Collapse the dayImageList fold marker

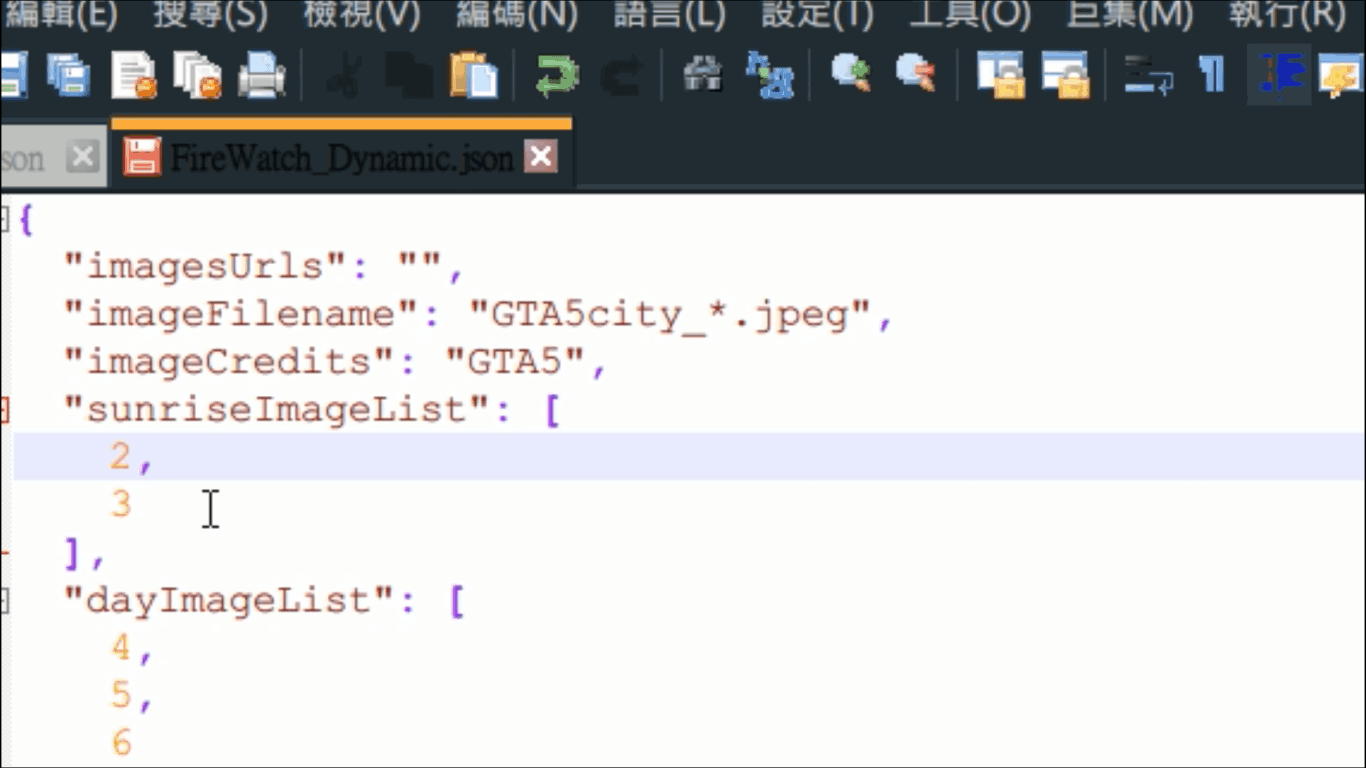[5, 600]
